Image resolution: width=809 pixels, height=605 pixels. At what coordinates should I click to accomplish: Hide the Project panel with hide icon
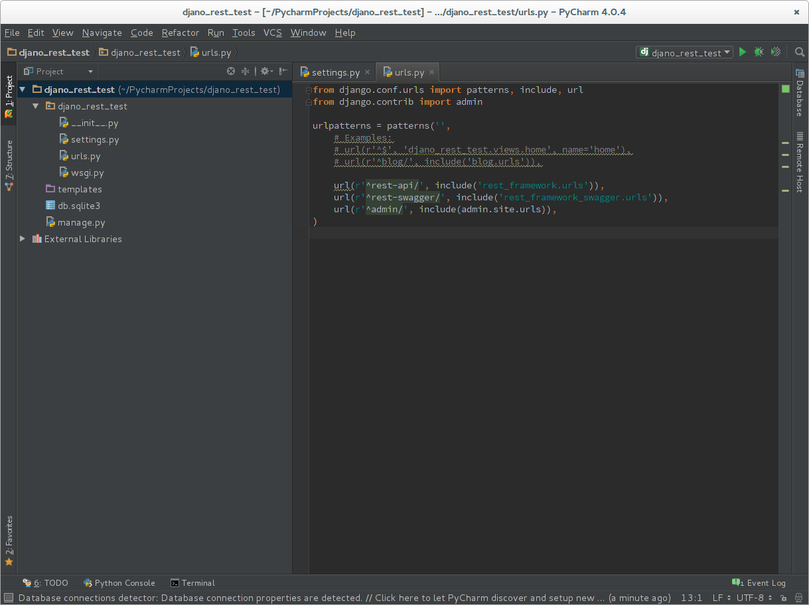point(283,71)
